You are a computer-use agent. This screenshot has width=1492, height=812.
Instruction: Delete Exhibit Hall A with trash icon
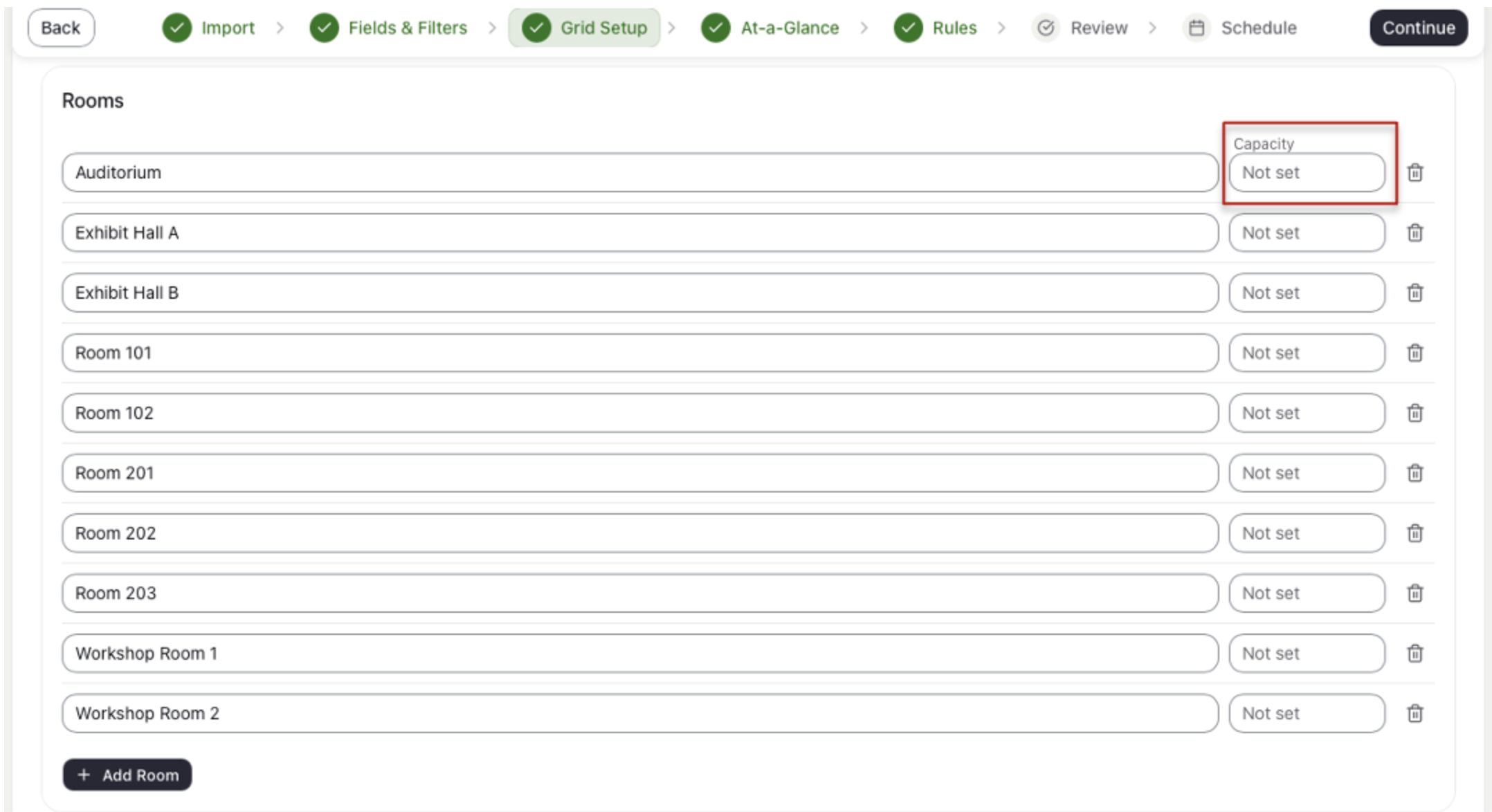[1415, 232]
